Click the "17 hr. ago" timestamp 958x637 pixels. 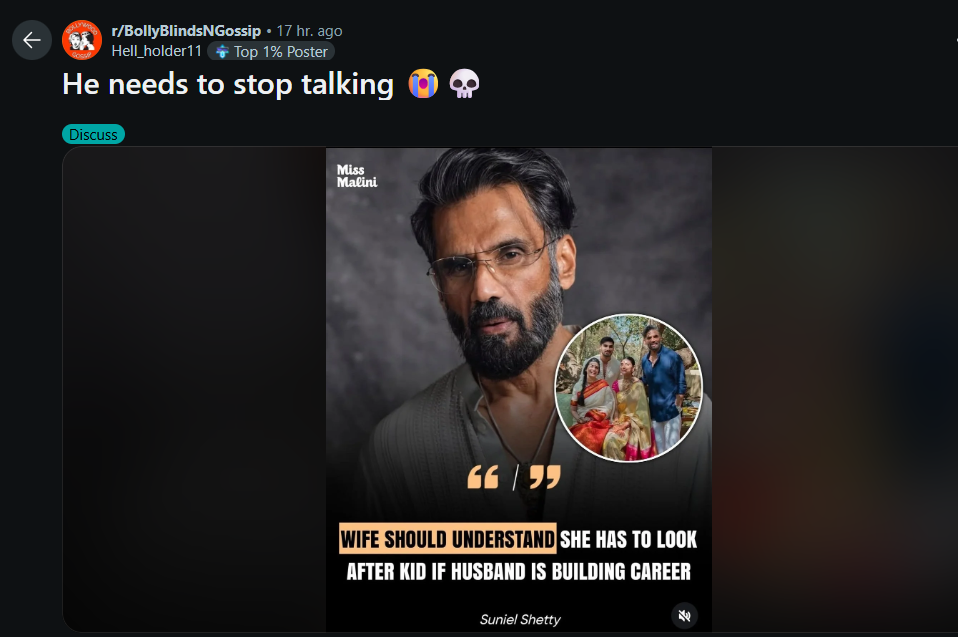click(309, 31)
